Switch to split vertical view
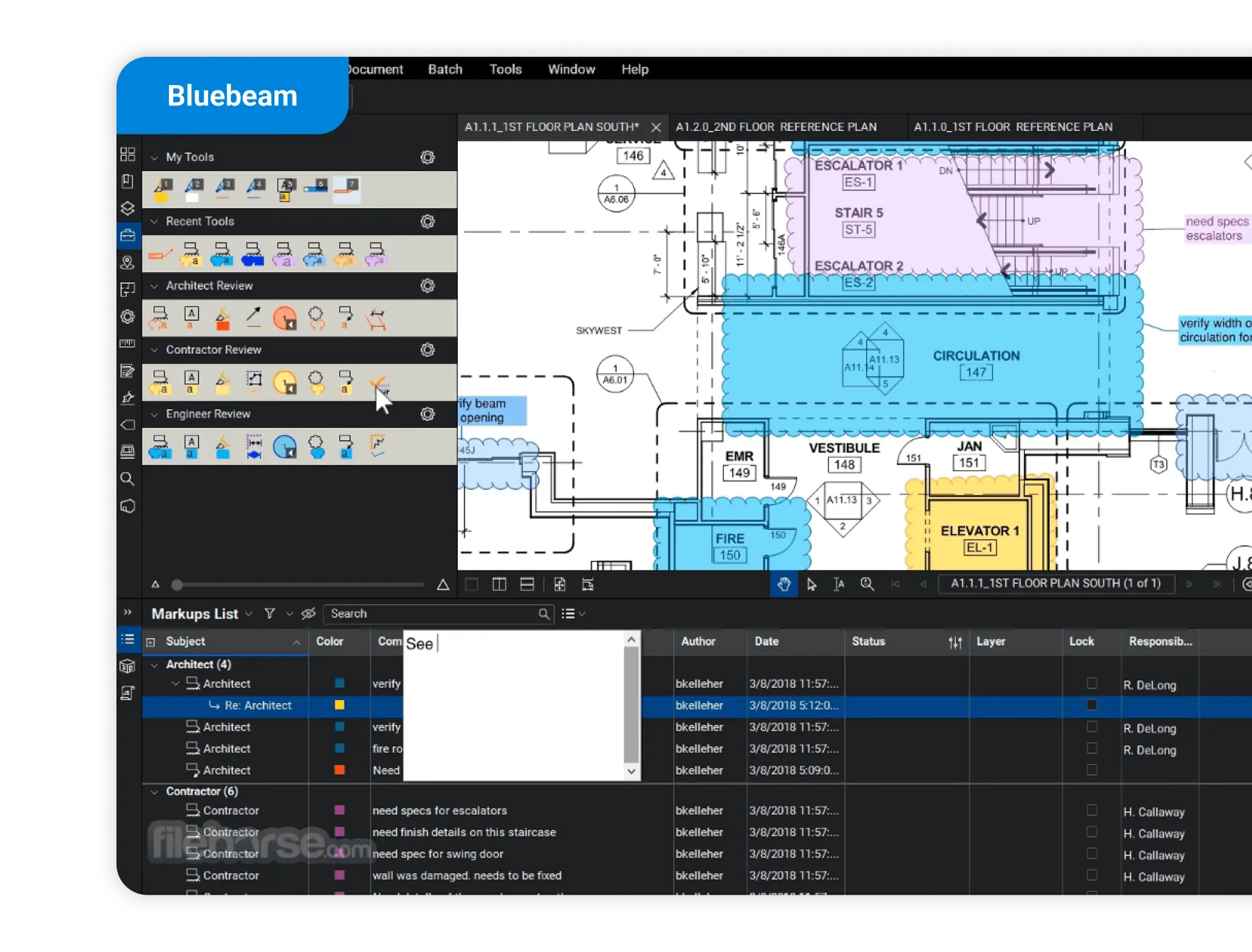 click(x=499, y=584)
